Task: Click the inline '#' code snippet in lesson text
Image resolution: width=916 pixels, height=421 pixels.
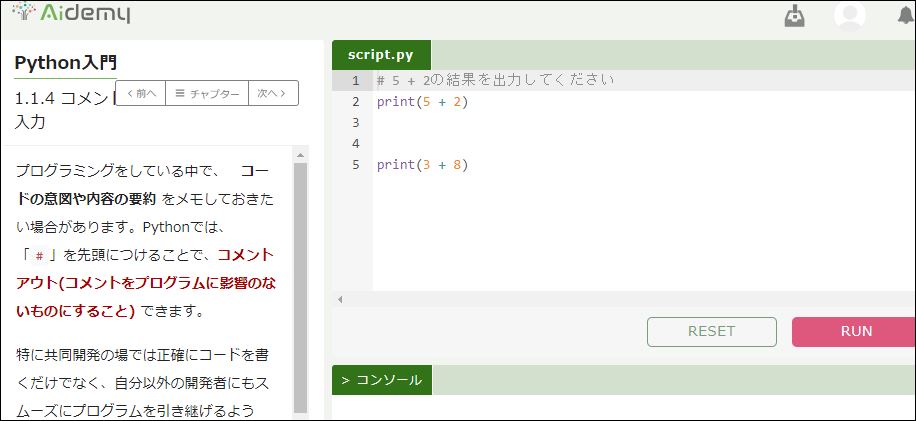Action: coord(40,256)
